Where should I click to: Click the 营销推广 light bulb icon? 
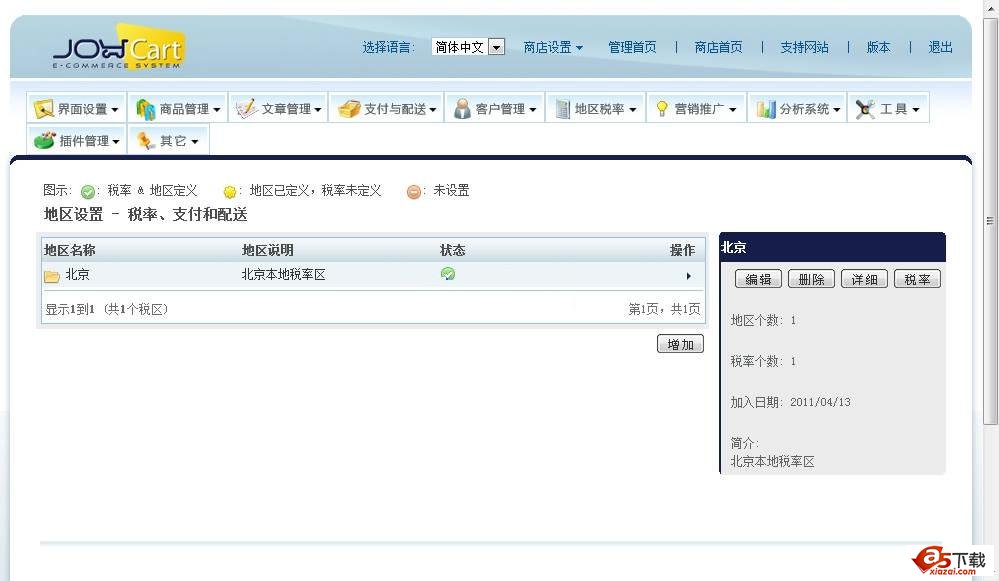(x=662, y=109)
